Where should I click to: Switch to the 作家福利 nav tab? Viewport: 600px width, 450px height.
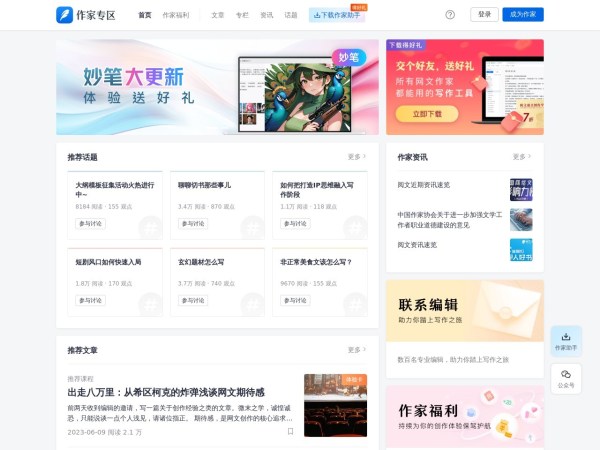[176, 15]
